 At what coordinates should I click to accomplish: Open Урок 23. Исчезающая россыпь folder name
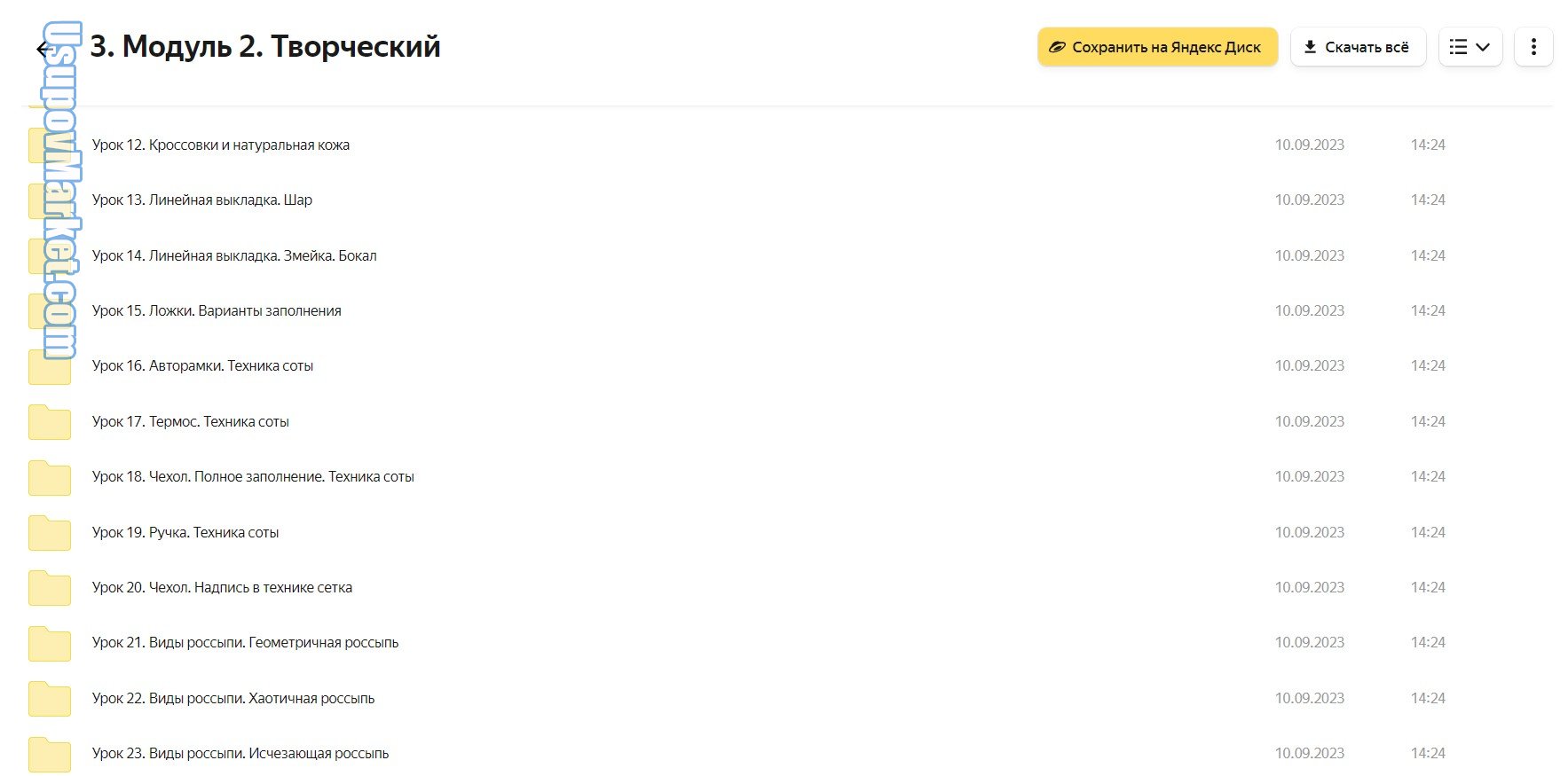tap(240, 753)
